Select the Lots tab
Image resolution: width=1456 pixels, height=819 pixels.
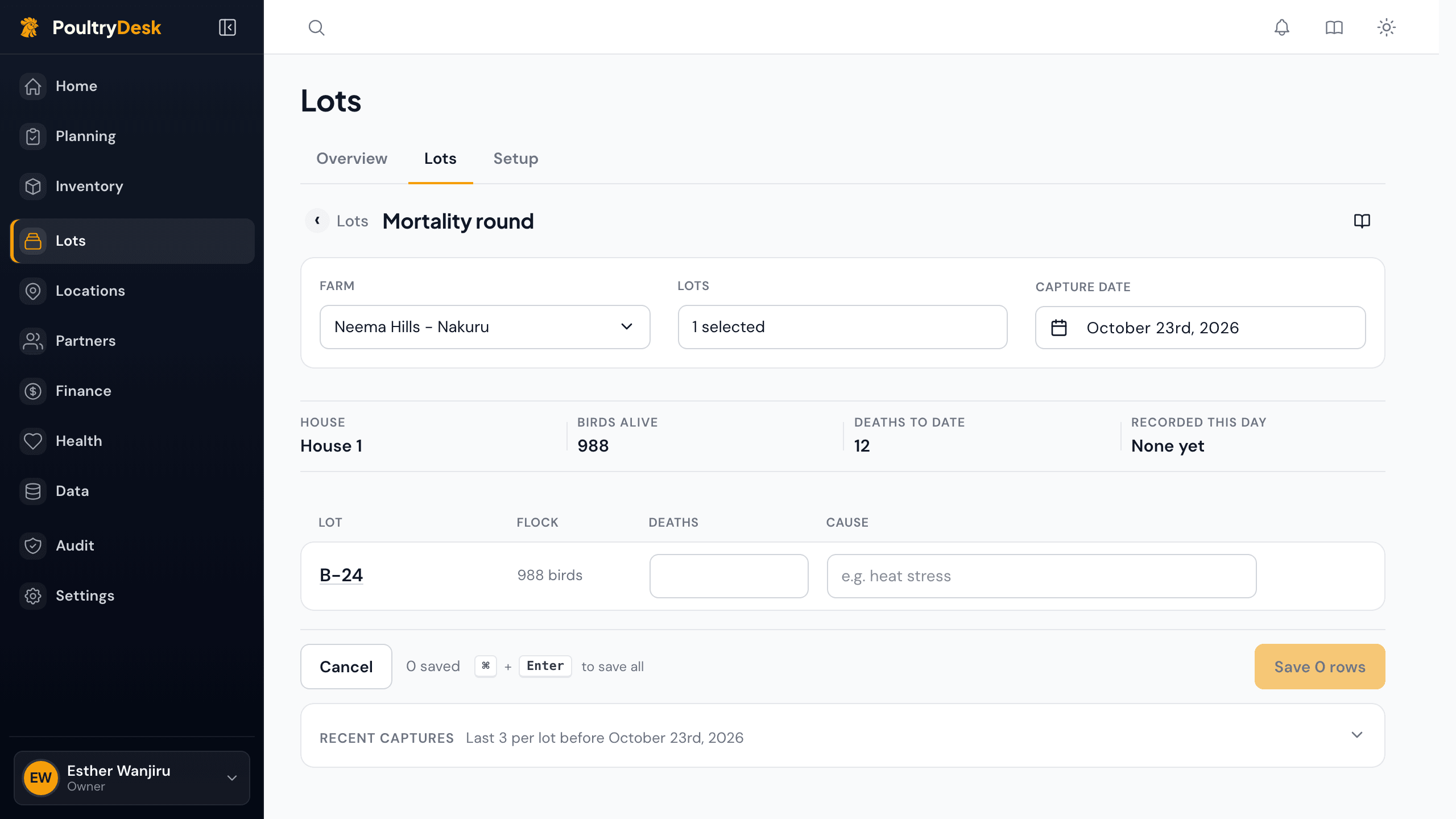pos(440,159)
